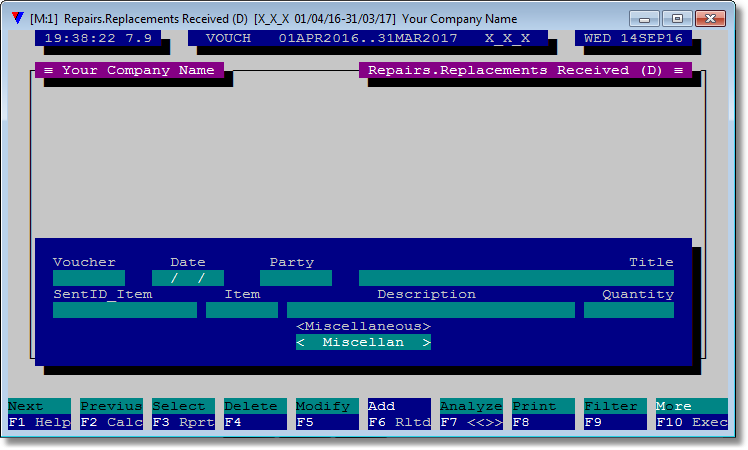Click menu glyph after Repairs.Replacements Received (D)
This screenshot has width=748, height=450.
point(678,70)
